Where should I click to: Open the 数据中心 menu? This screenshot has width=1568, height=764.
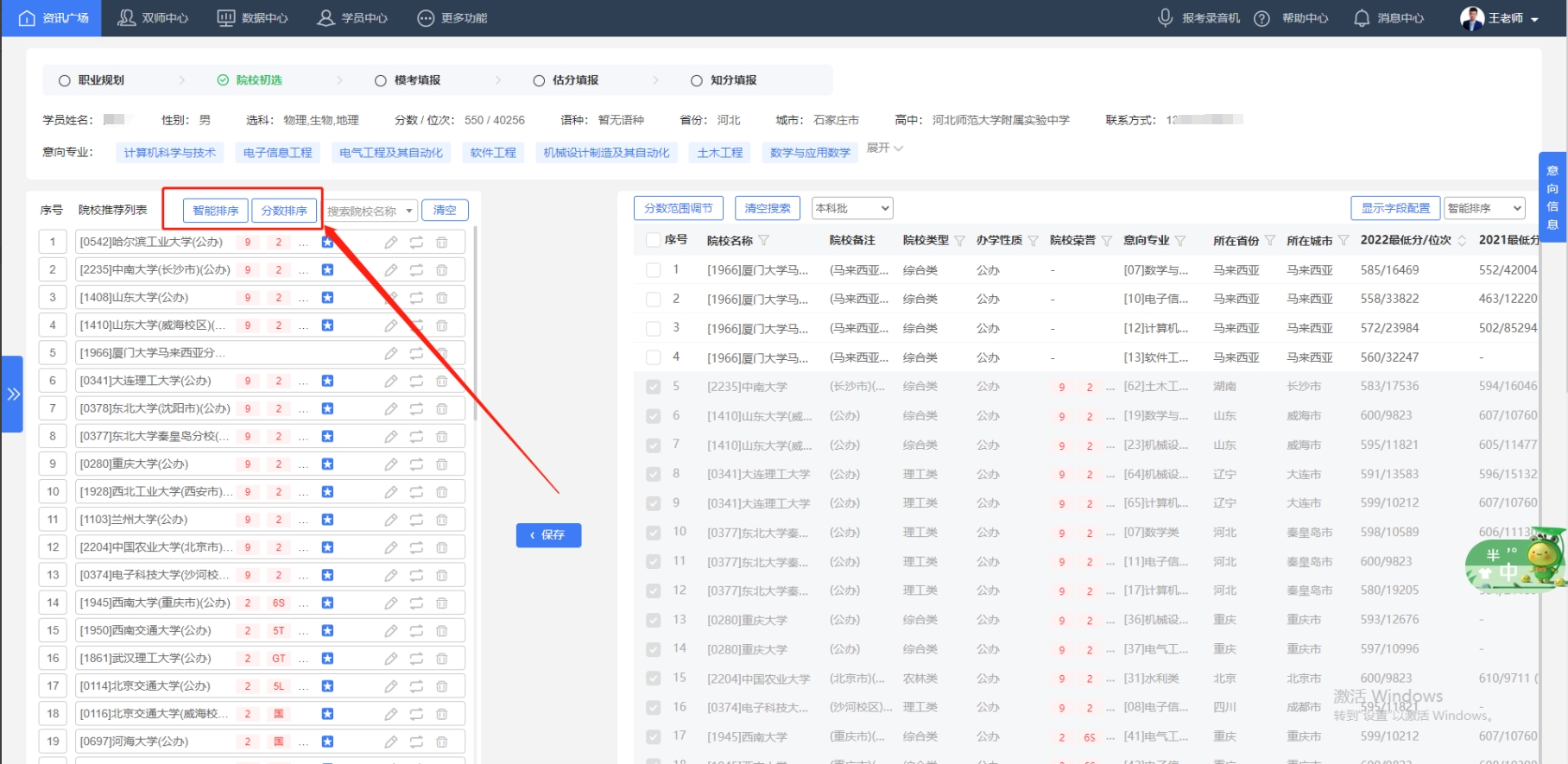click(x=252, y=18)
